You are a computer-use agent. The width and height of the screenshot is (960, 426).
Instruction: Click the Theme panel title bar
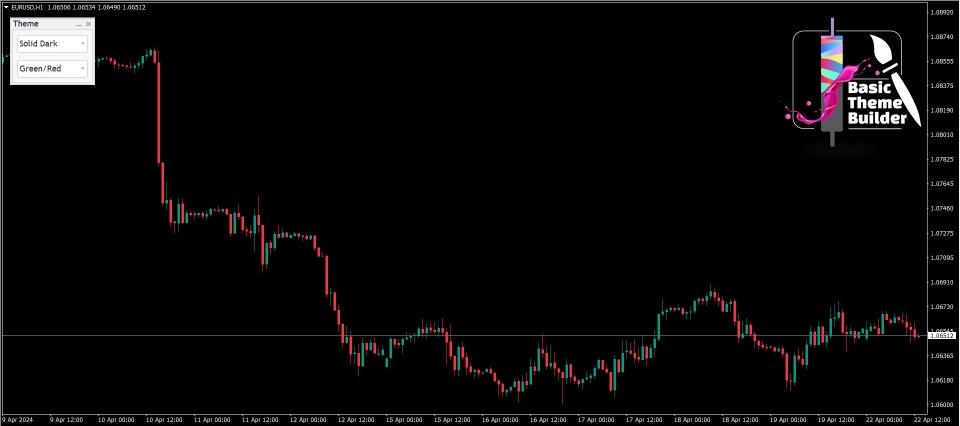click(x=53, y=24)
